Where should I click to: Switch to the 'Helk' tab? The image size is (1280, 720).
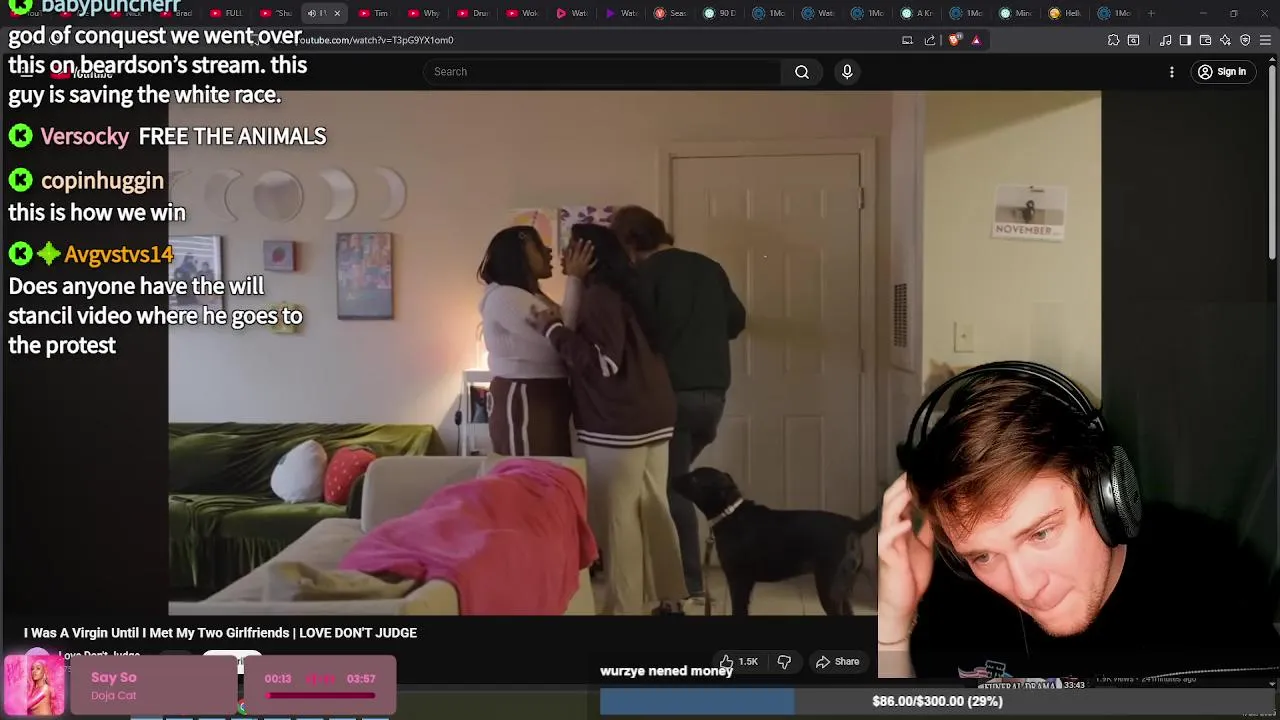pyautogui.click(x=1065, y=13)
